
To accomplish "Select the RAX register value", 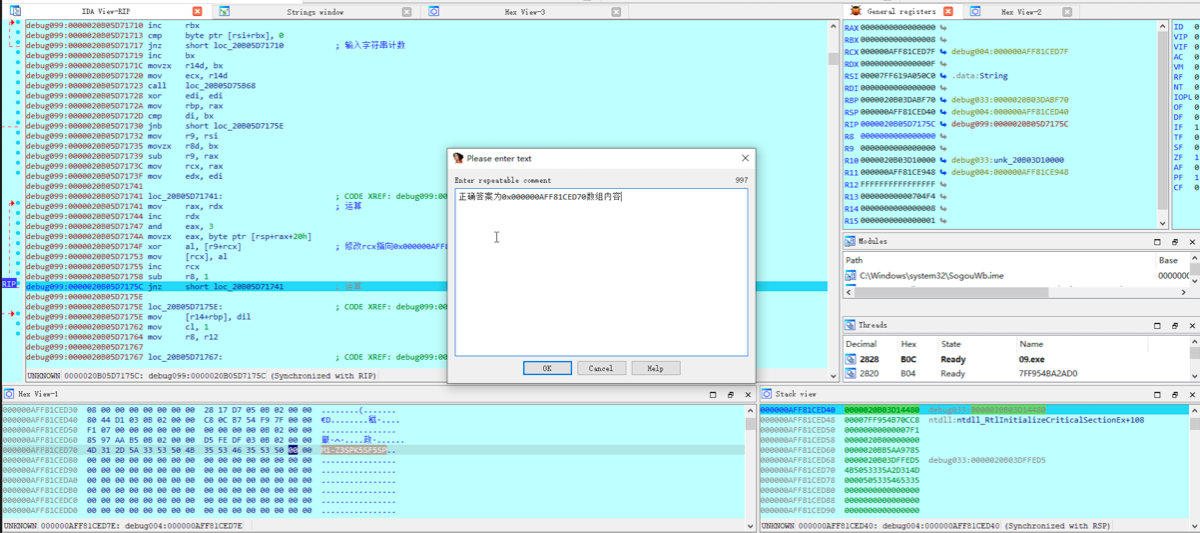I will pyautogui.click(x=898, y=27).
